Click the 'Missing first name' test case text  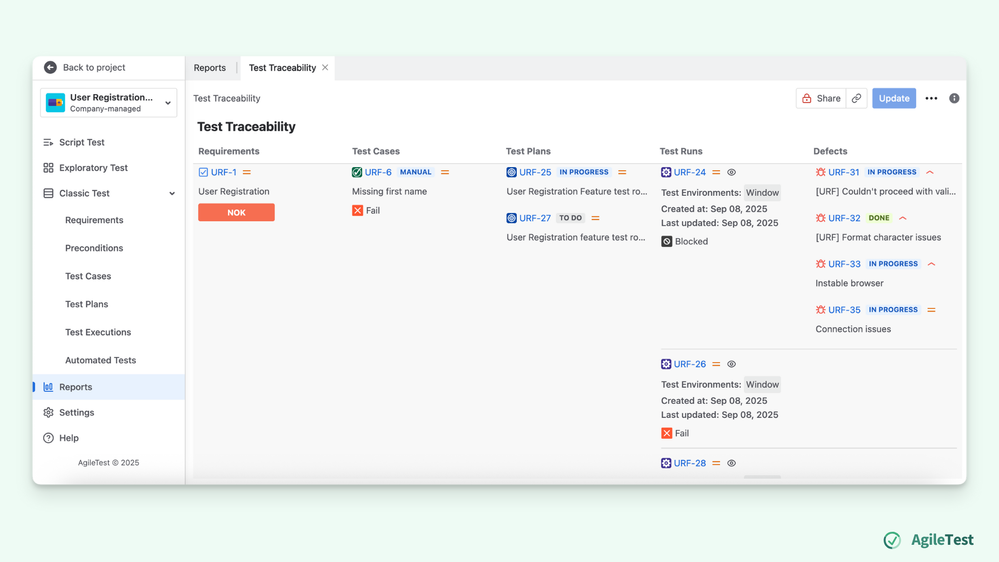pyautogui.click(x=389, y=191)
